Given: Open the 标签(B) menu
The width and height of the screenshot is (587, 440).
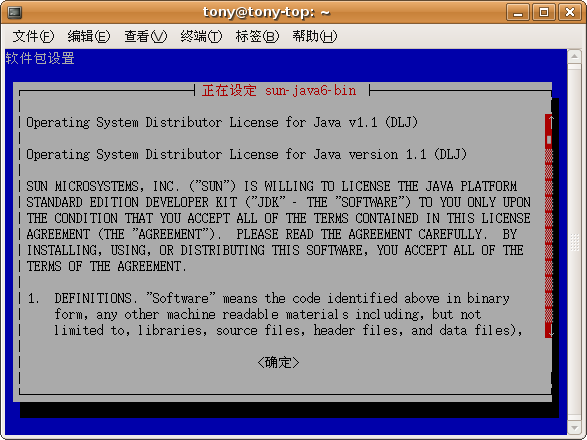Looking at the screenshot, I should pyautogui.click(x=258, y=36).
